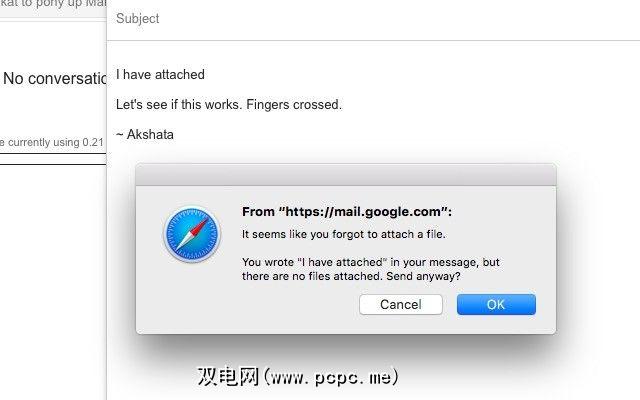Click the dialog's gray title bar
Viewport: 640px width, 400px height.
(x=346, y=175)
